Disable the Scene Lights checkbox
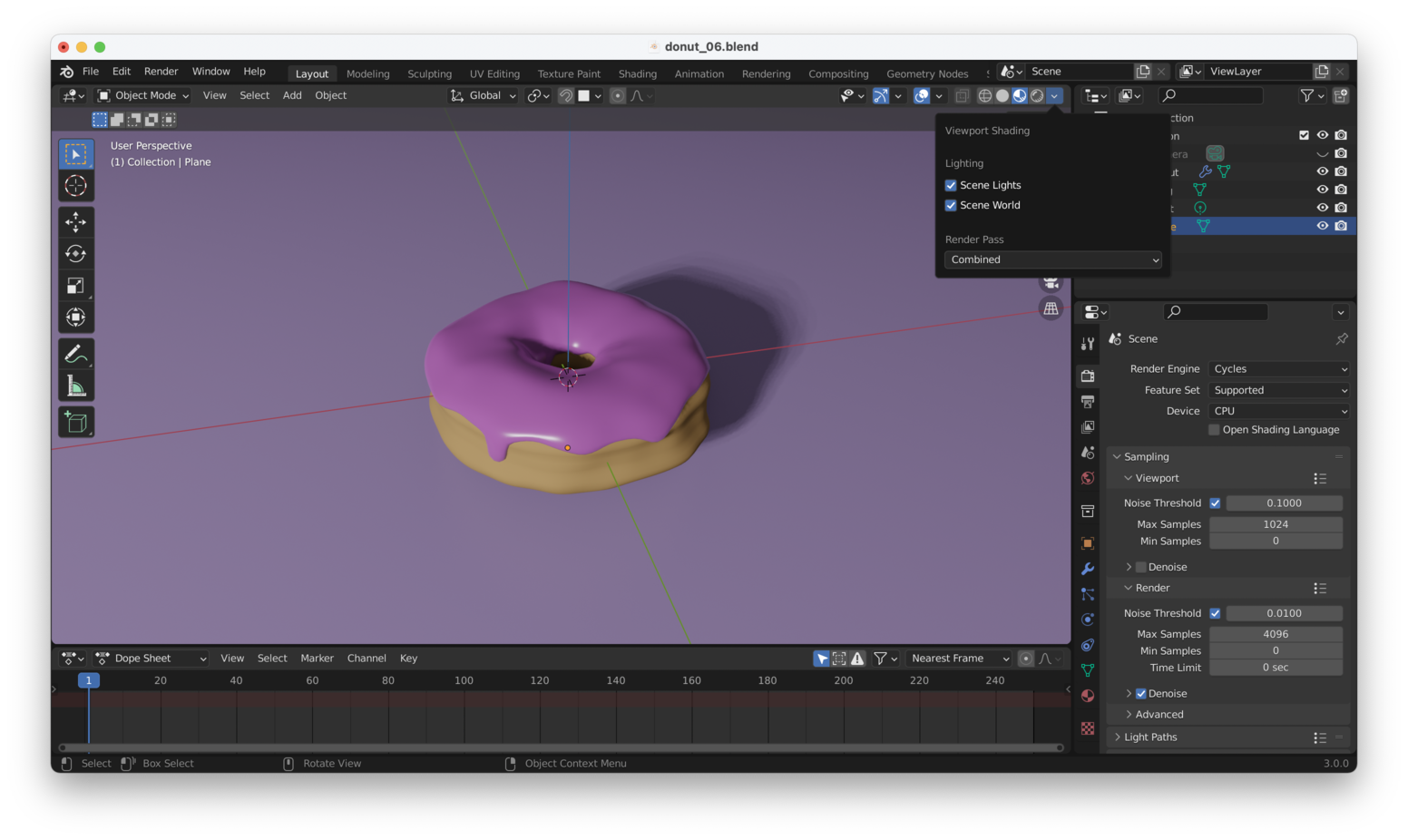 click(951, 185)
